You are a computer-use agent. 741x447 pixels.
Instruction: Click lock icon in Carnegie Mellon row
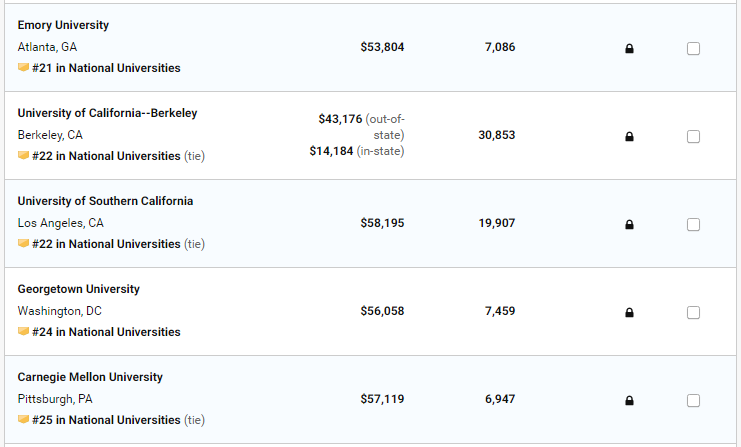[x=629, y=400]
